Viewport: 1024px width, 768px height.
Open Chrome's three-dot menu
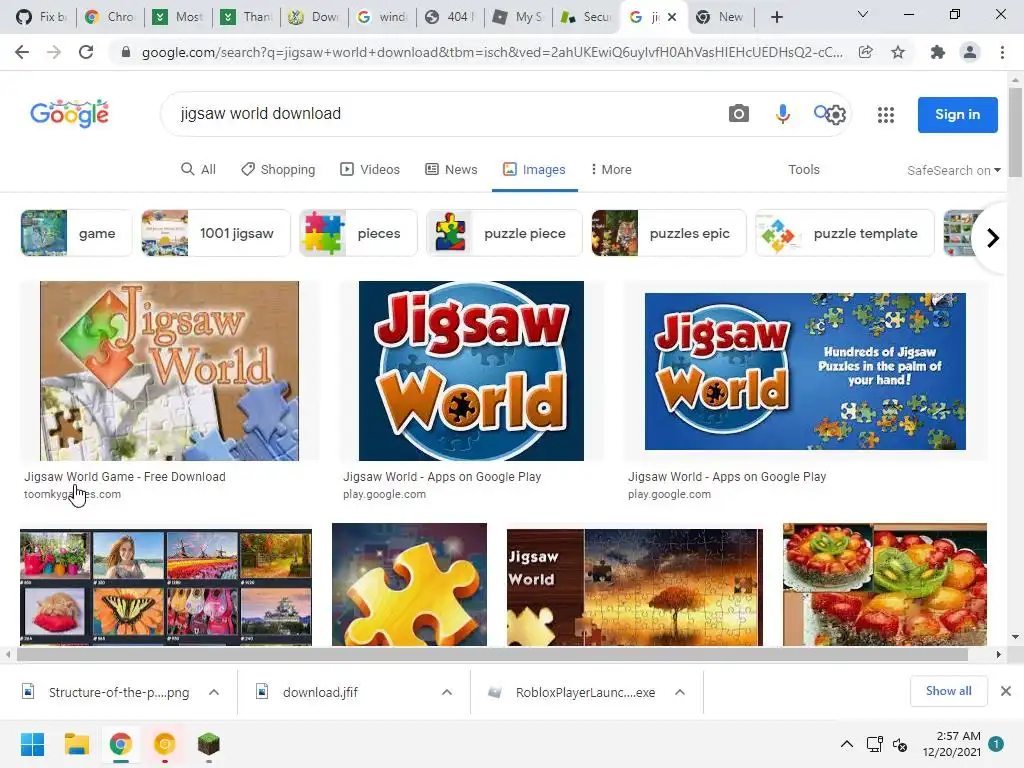click(x=1002, y=52)
